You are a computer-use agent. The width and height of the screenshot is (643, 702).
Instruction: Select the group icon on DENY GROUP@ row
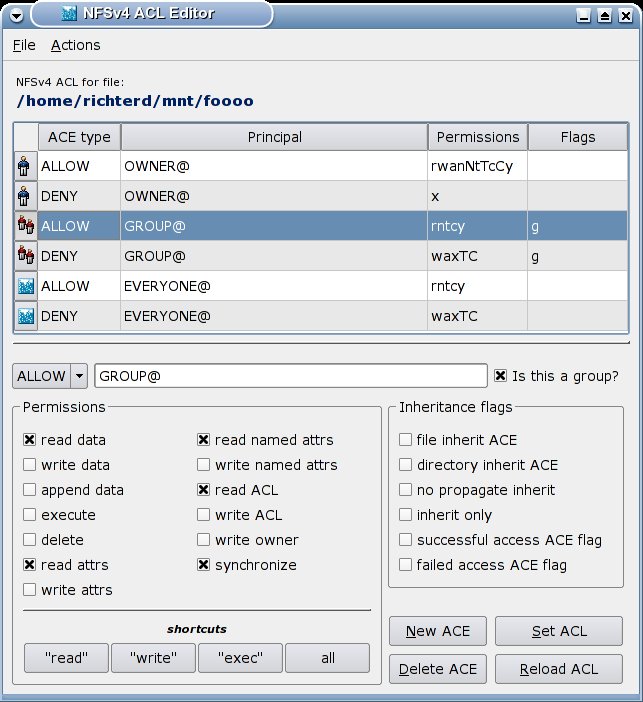(25, 256)
